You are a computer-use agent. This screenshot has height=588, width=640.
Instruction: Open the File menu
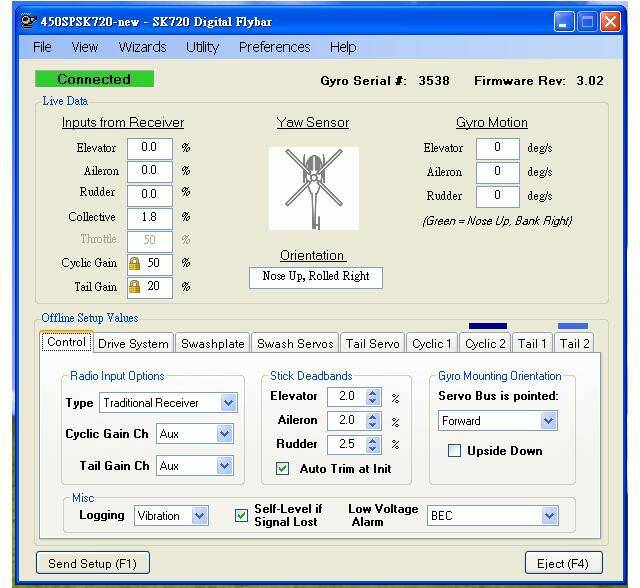coord(42,47)
